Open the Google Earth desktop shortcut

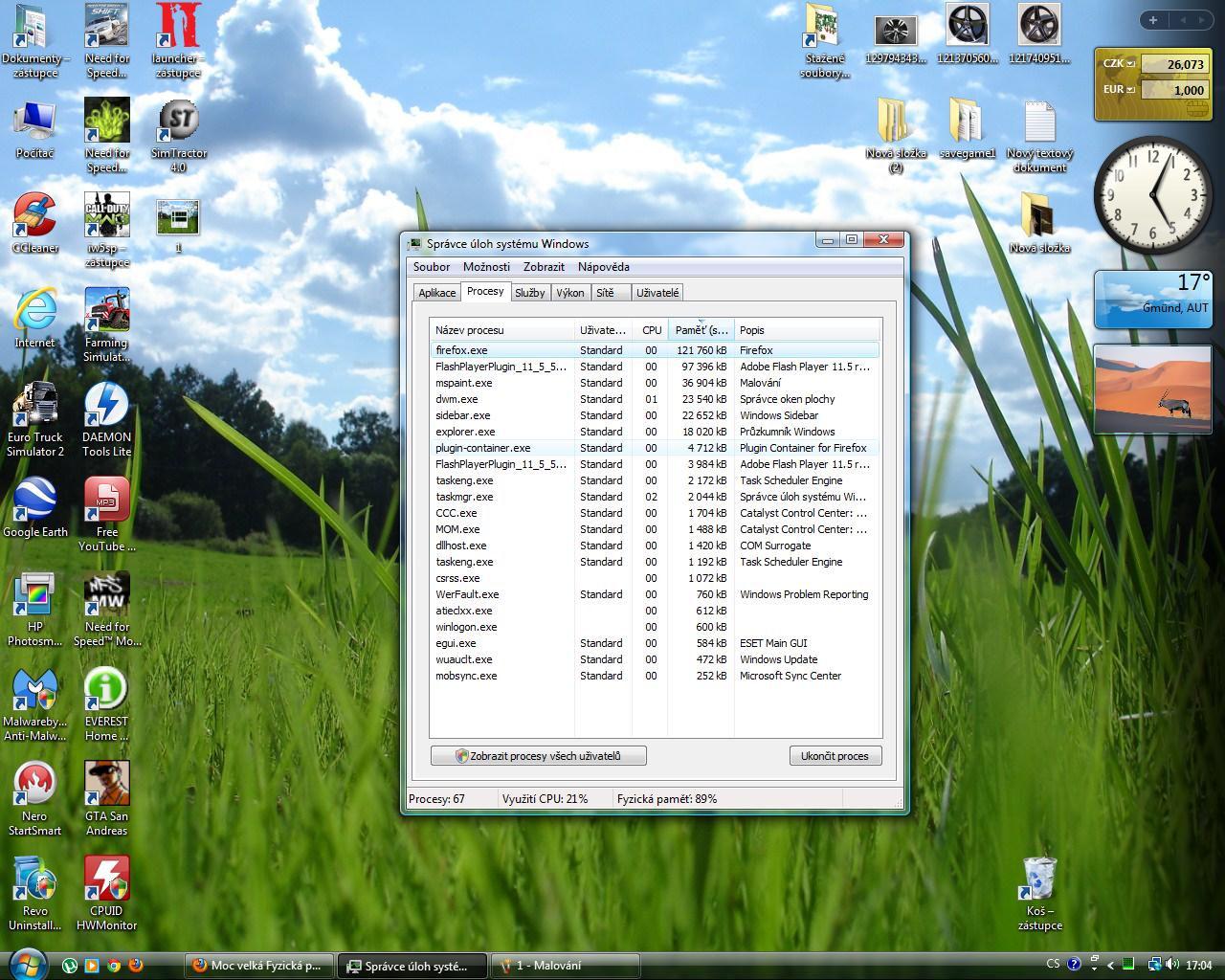click(35, 501)
